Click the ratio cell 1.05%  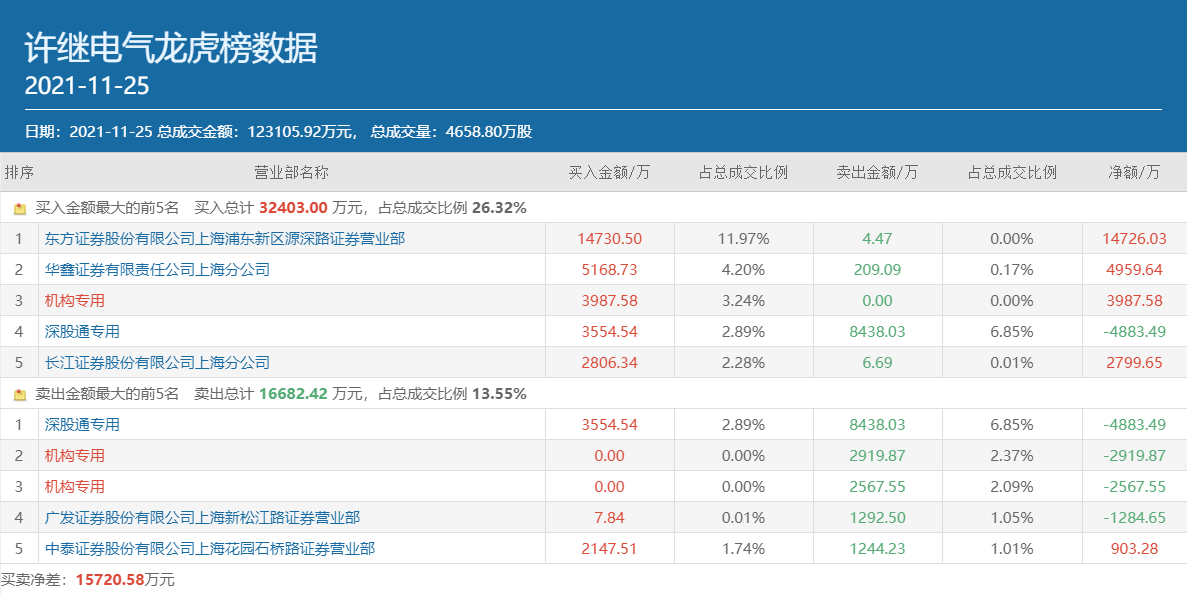(x=1012, y=518)
